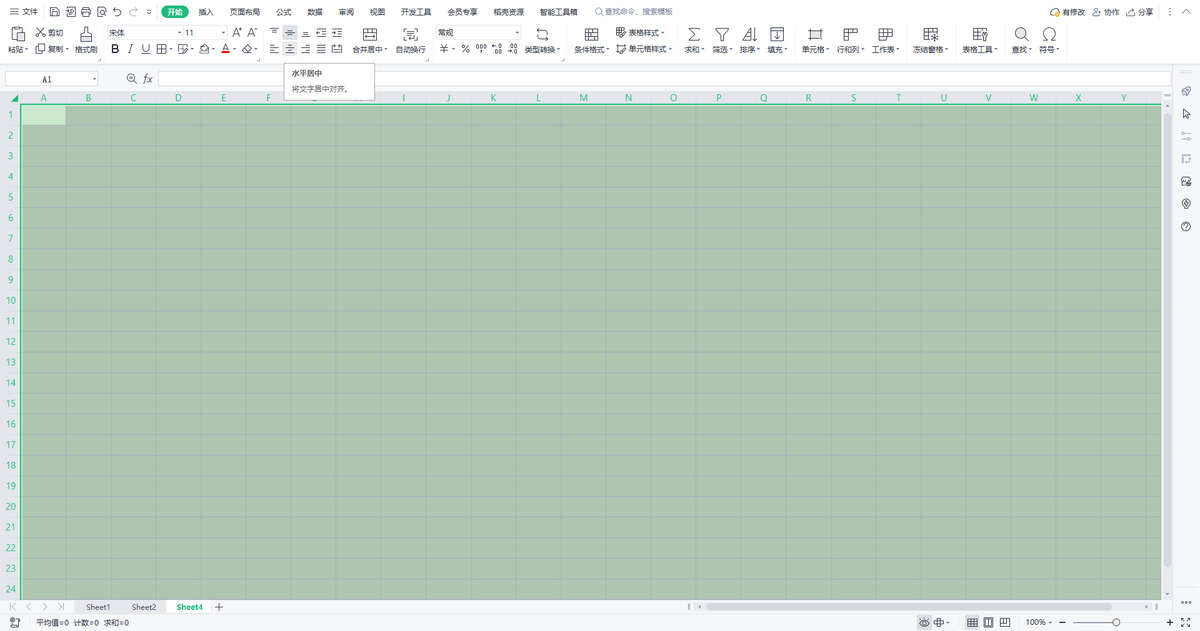
Task: Toggle Italic formatting
Action: [x=130, y=49]
